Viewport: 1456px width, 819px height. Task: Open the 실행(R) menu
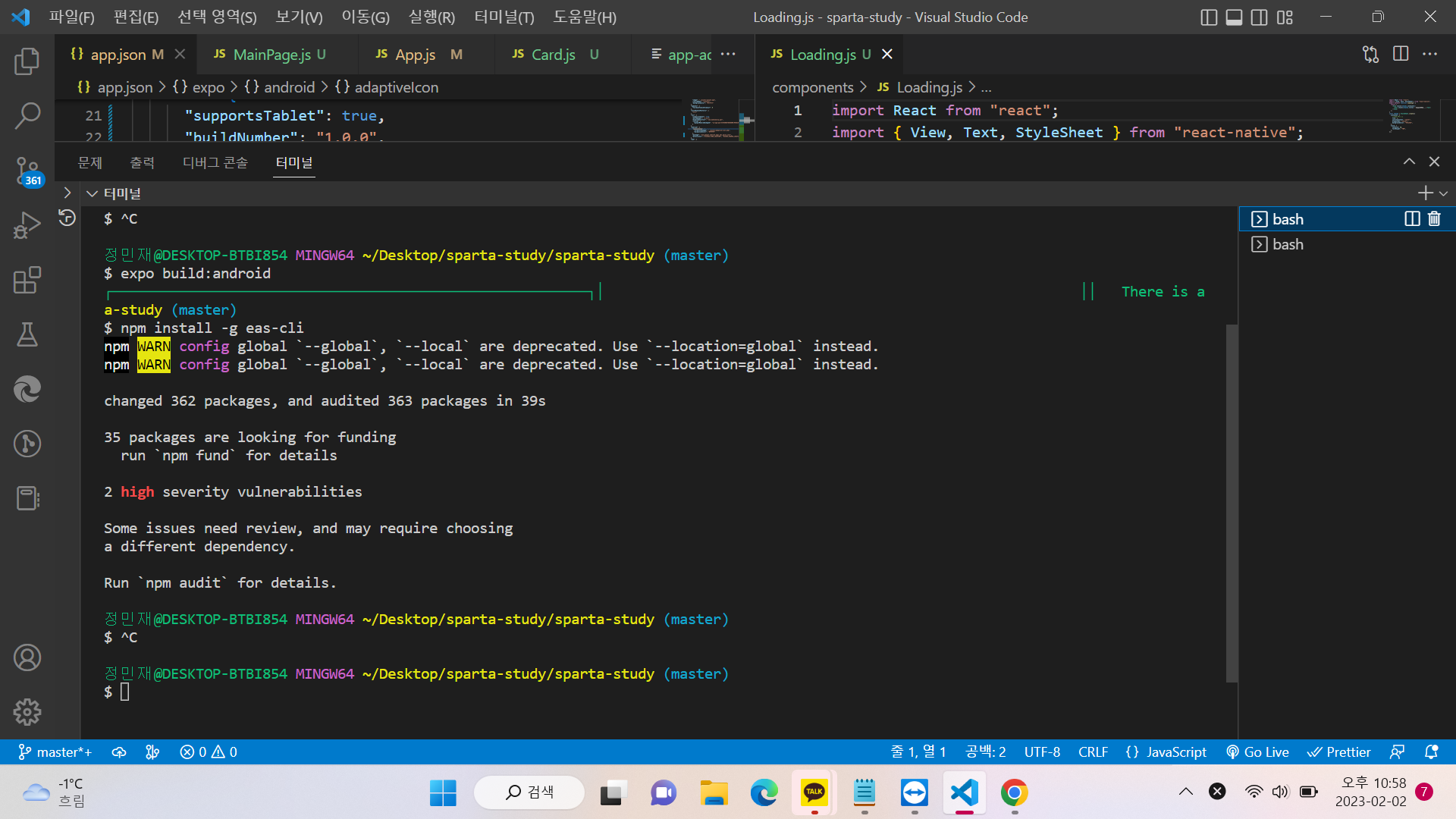tap(431, 17)
